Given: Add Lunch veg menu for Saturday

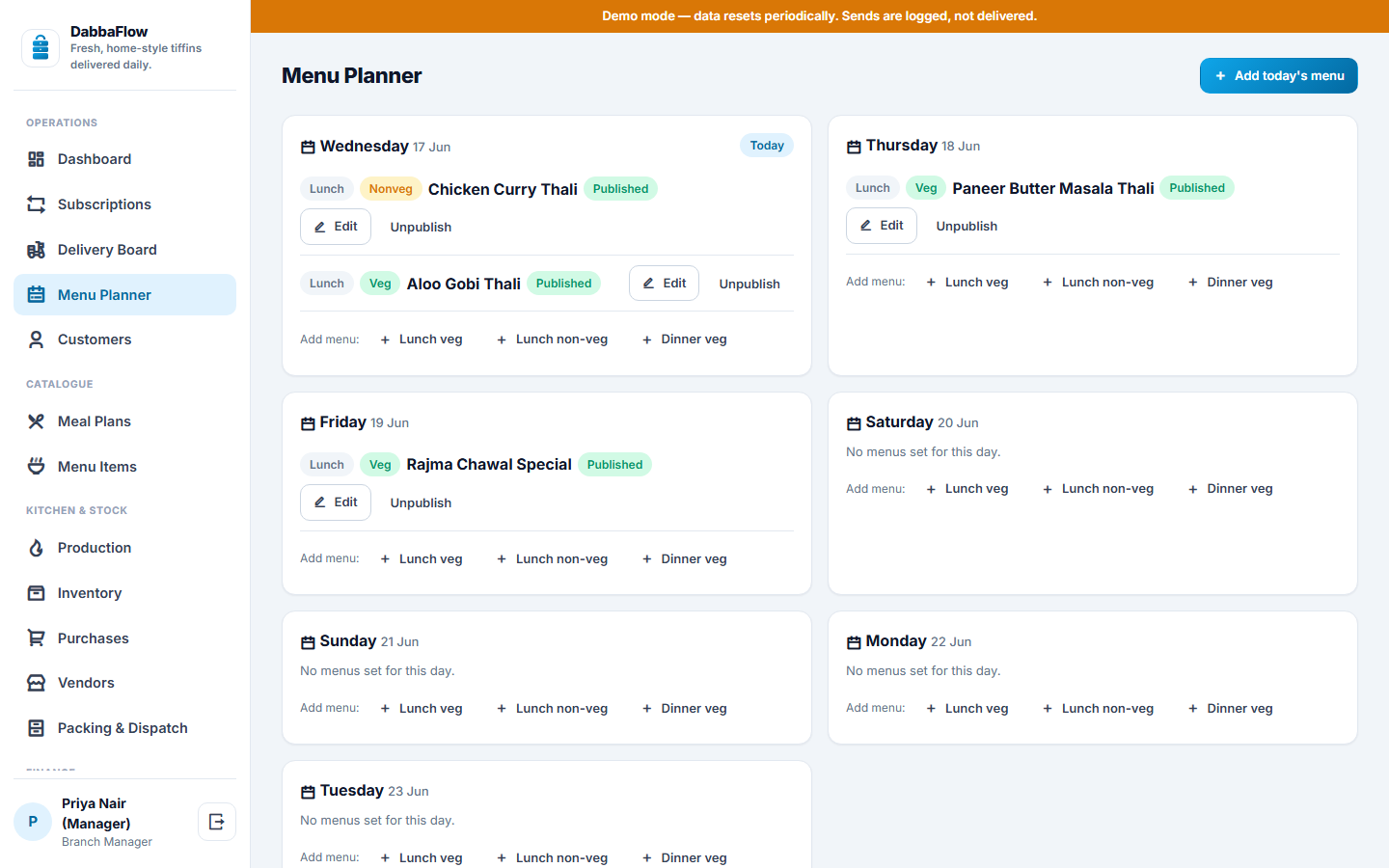Looking at the screenshot, I should pyautogui.click(x=967, y=489).
